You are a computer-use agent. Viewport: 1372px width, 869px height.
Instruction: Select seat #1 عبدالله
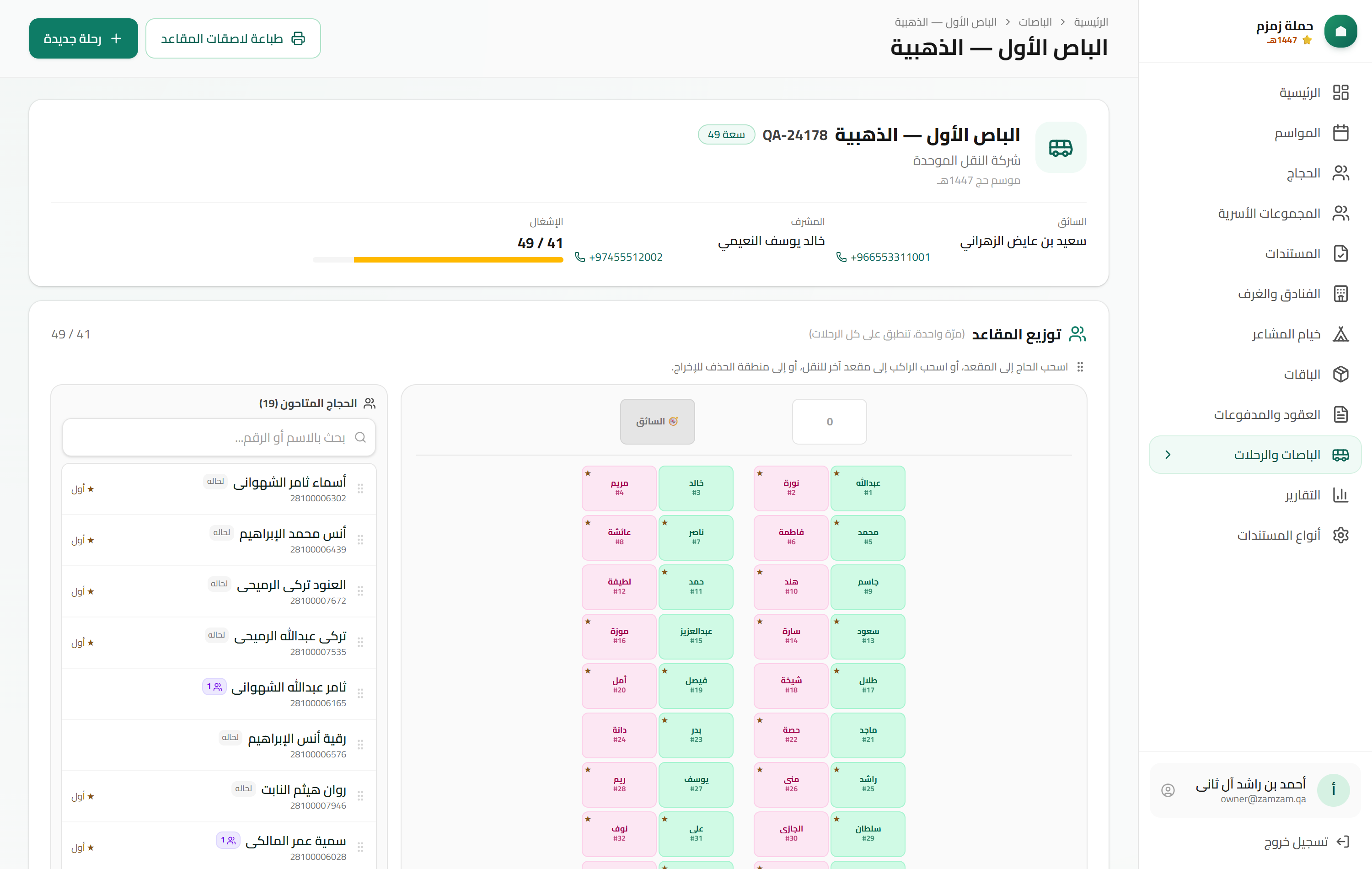(867, 488)
